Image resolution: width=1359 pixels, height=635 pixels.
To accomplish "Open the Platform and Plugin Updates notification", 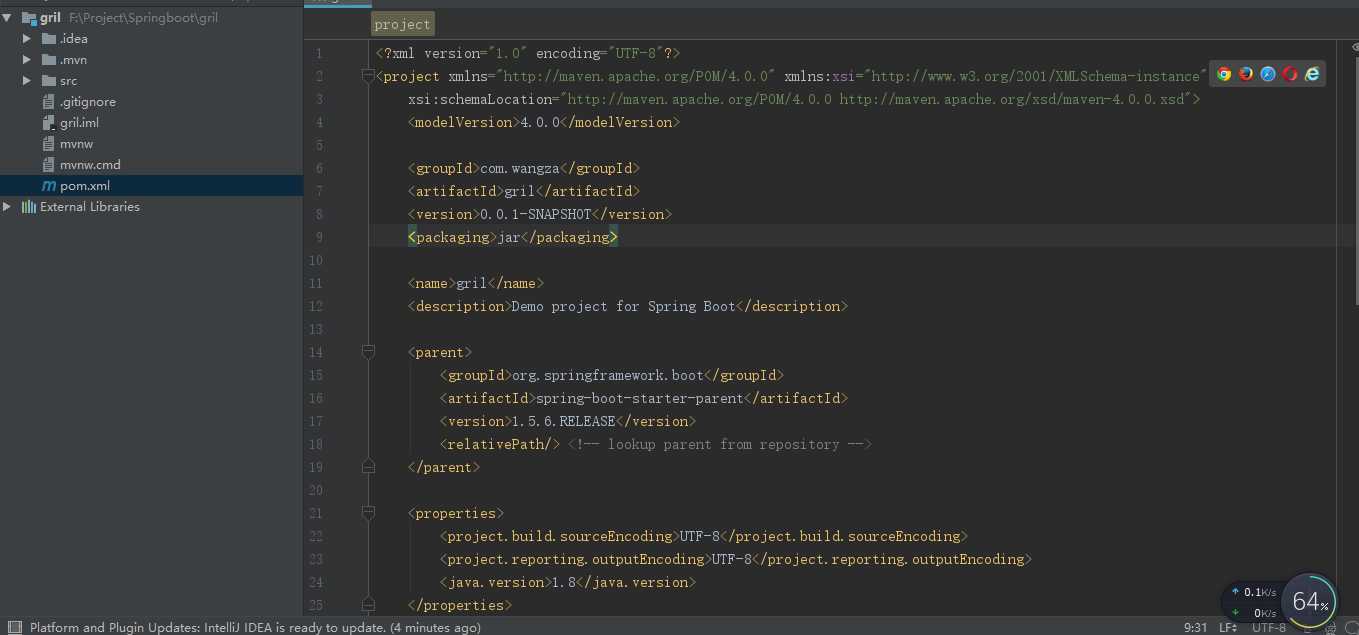I will click(x=255, y=627).
